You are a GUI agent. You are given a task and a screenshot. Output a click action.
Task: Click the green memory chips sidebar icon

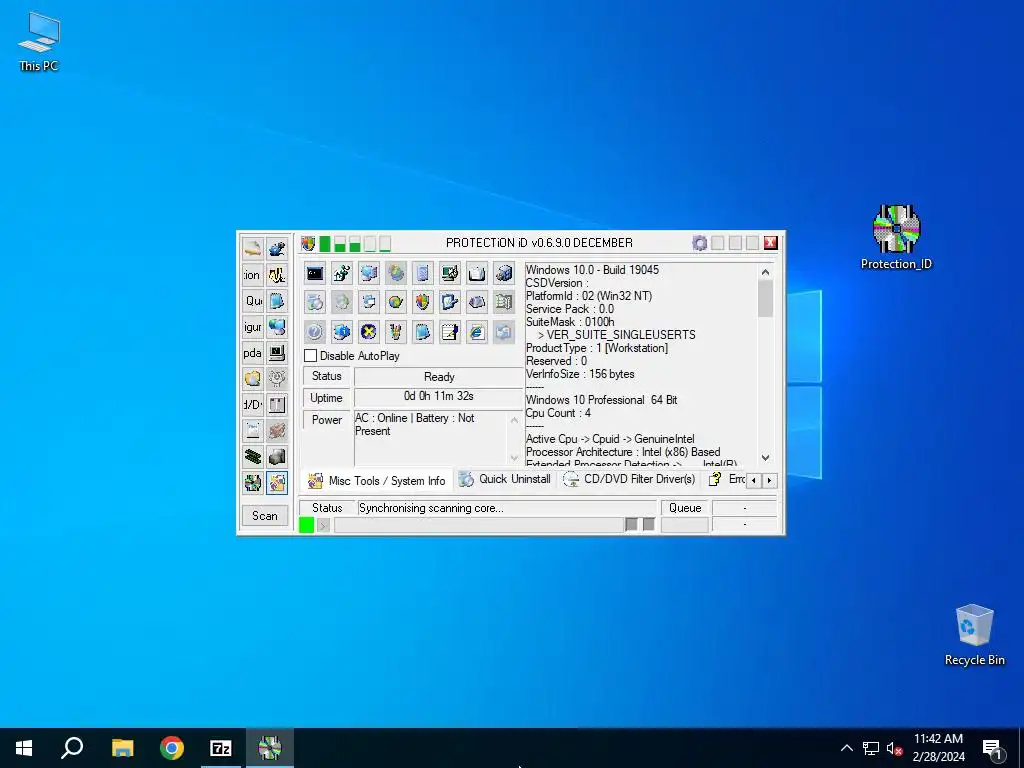coord(253,456)
